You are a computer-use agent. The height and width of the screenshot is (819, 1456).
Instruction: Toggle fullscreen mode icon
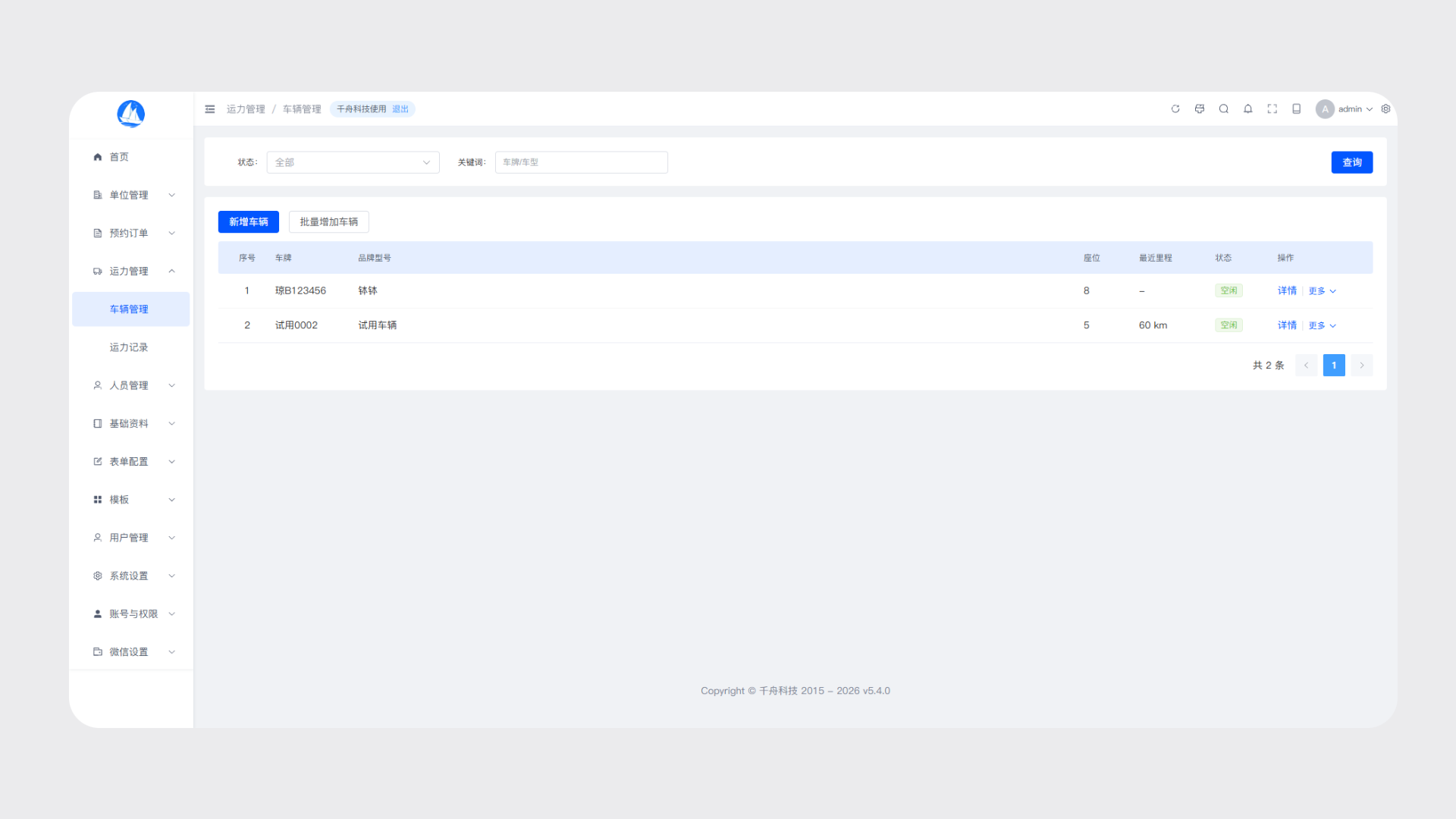1272,109
